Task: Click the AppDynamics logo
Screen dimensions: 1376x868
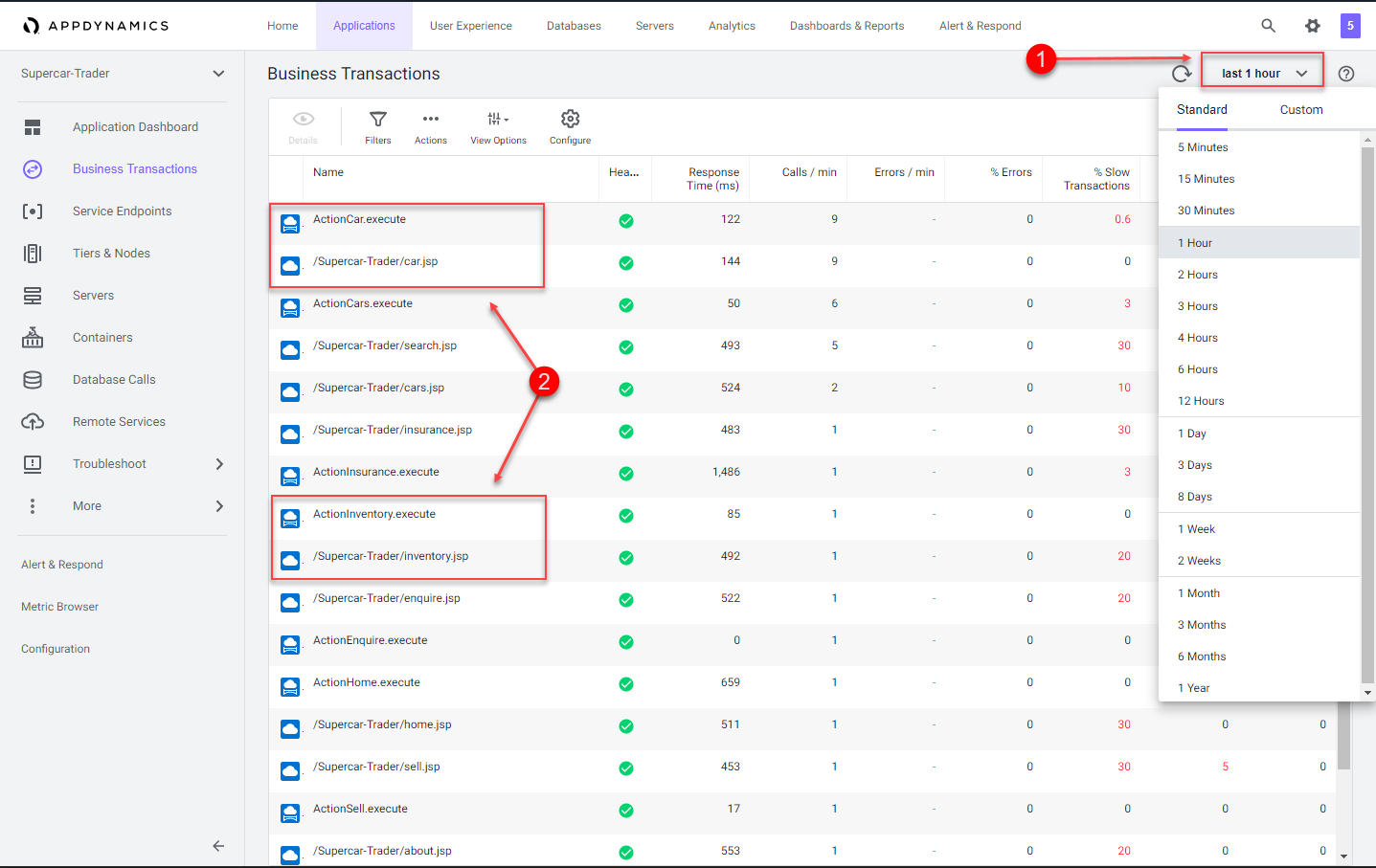Action: tap(96, 26)
